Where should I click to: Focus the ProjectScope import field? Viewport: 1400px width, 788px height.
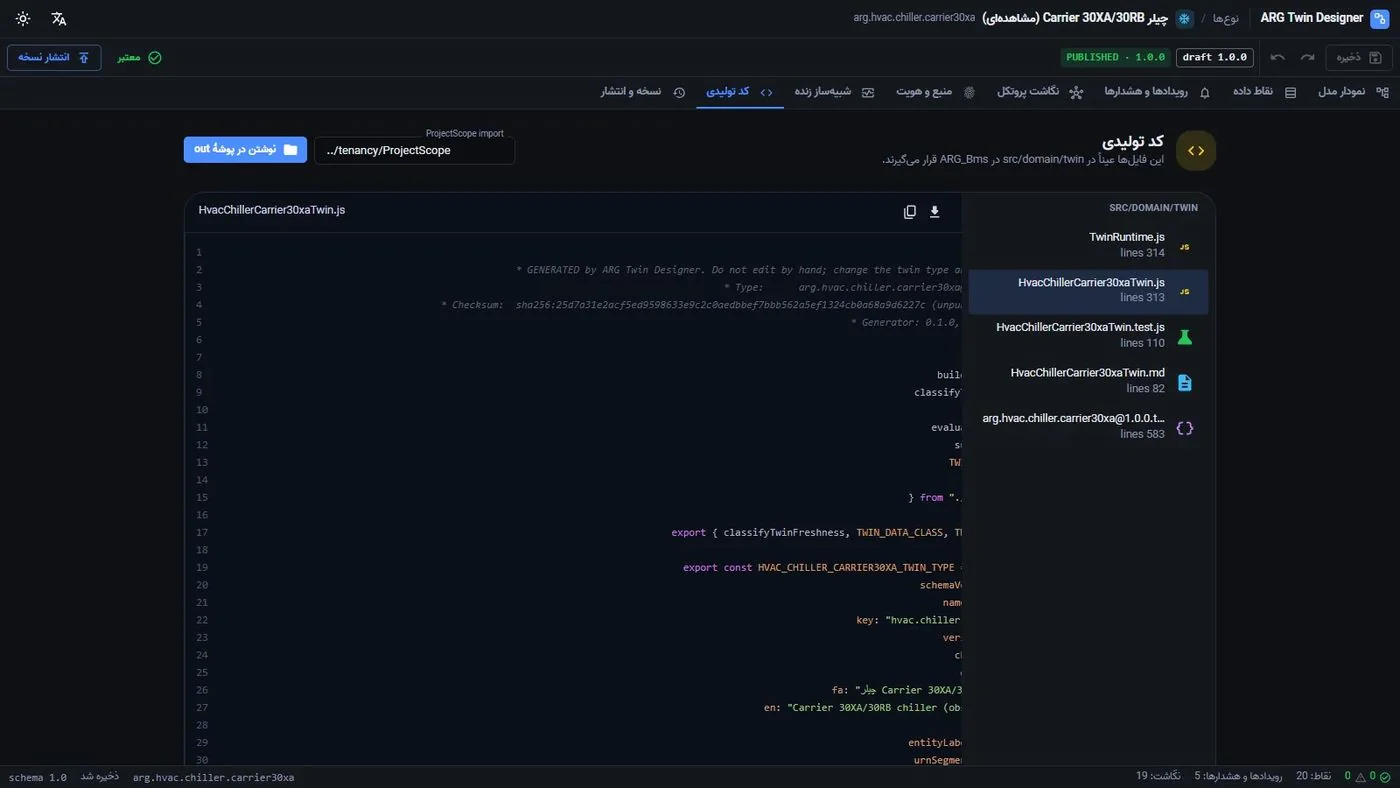415,150
